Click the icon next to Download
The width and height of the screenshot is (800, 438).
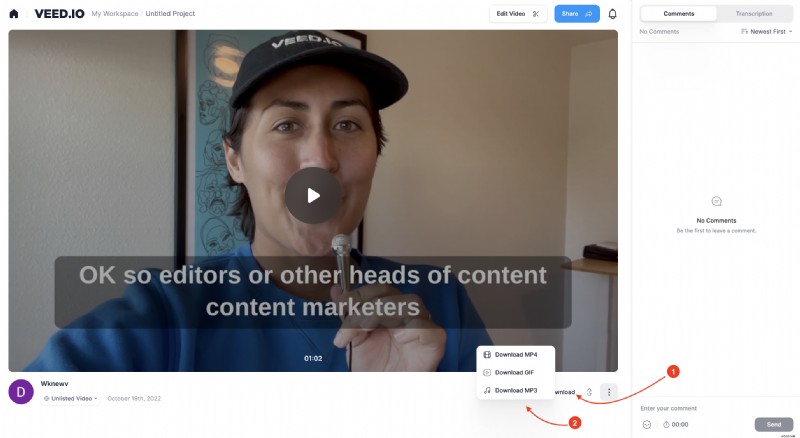coord(589,392)
